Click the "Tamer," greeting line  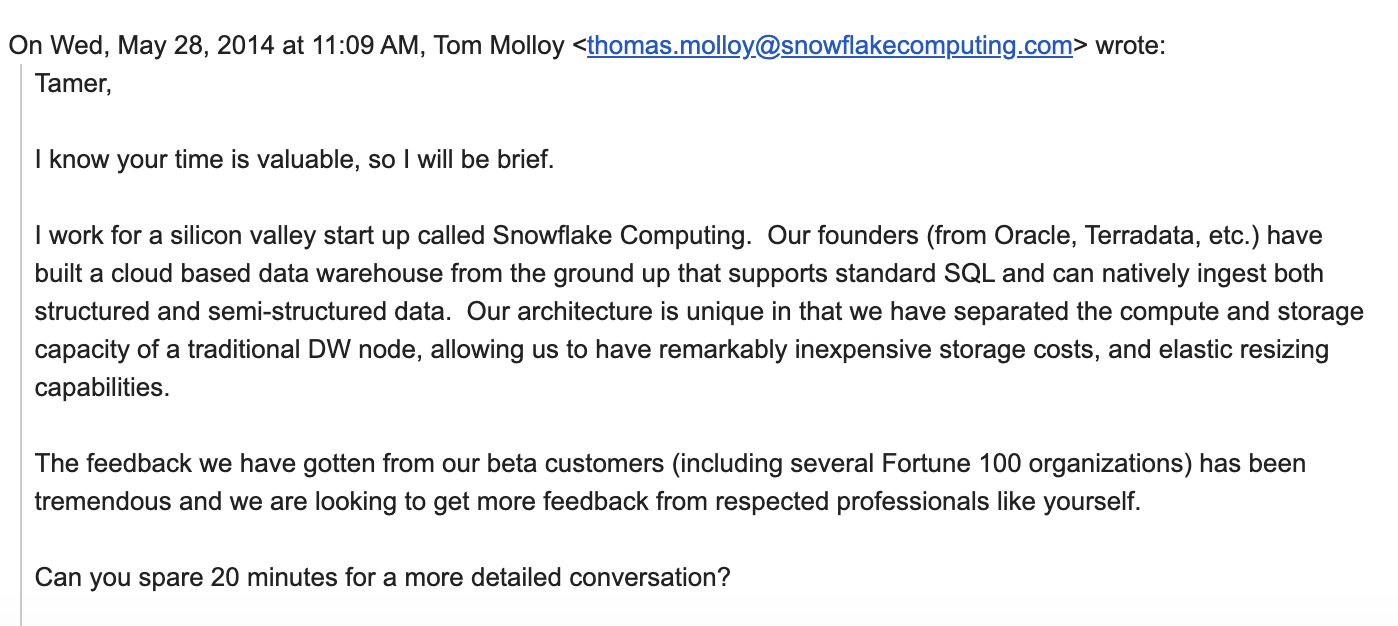click(72, 84)
